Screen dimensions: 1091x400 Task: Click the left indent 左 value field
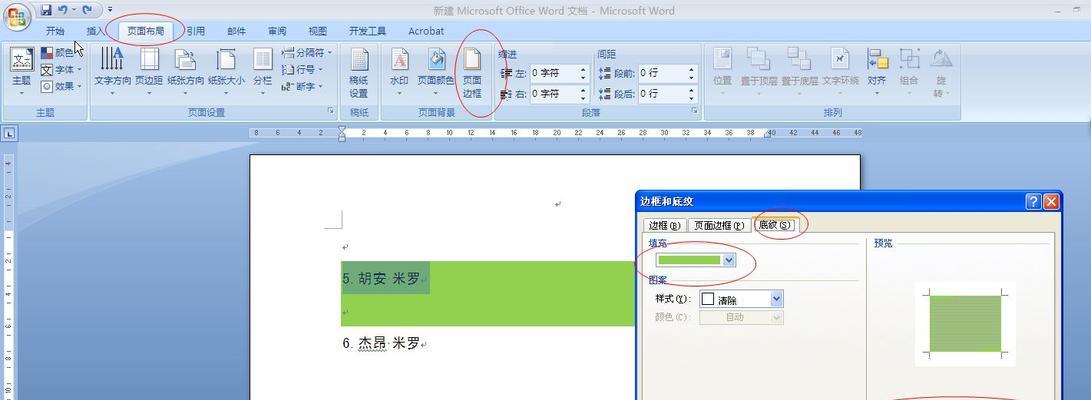pyautogui.click(x=554, y=73)
